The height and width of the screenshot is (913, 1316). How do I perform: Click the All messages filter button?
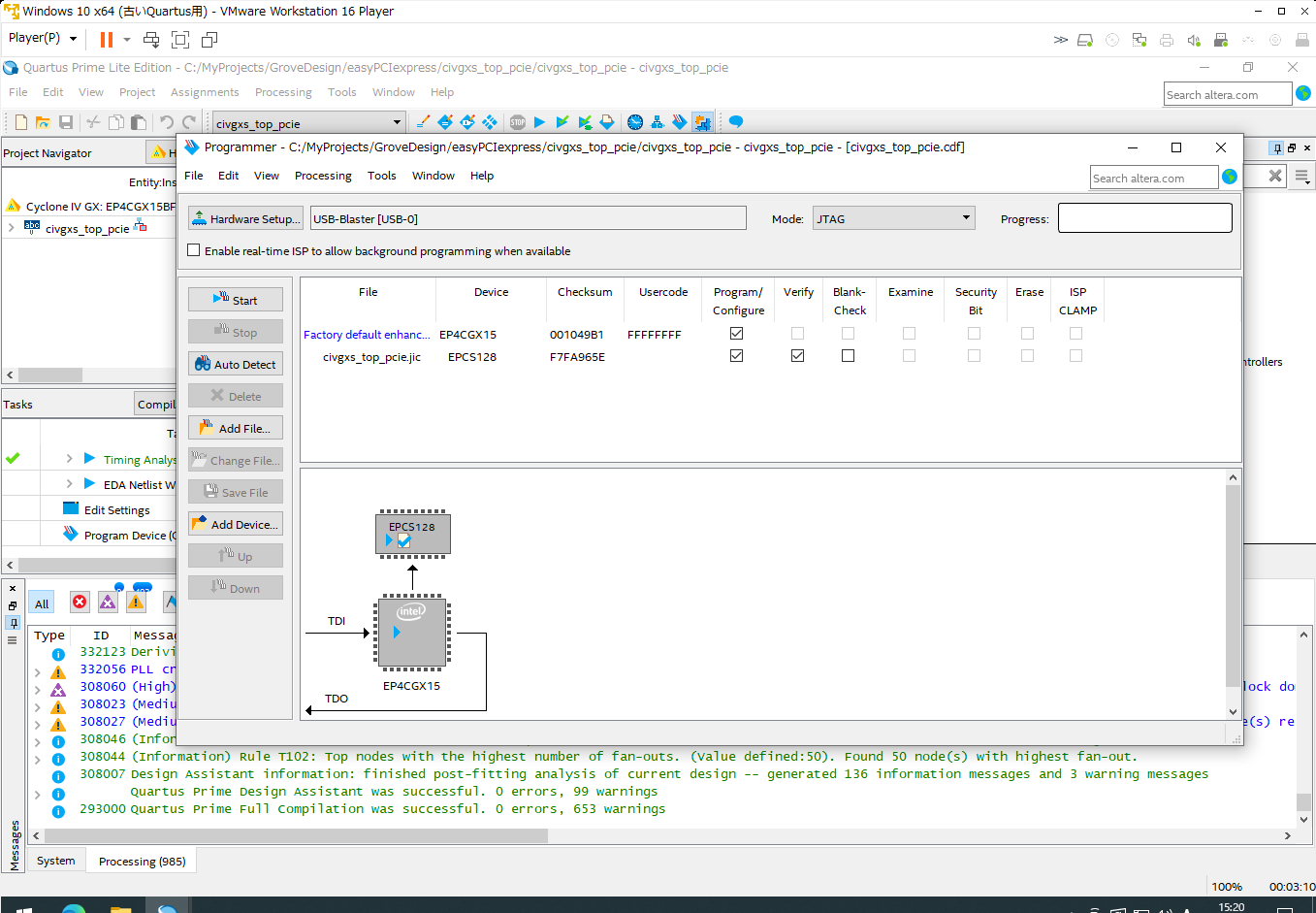(x=42, y=603)
